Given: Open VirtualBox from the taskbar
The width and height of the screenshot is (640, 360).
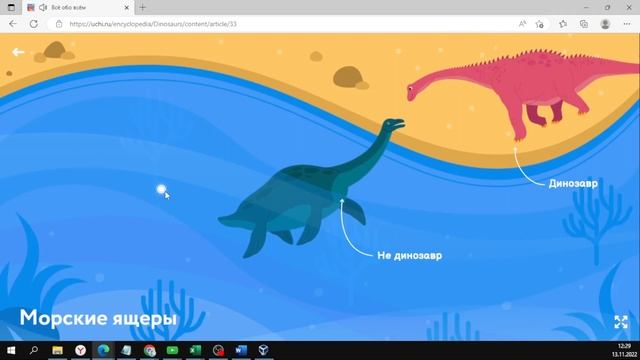Looking at the screenshot, I should 264,350.
